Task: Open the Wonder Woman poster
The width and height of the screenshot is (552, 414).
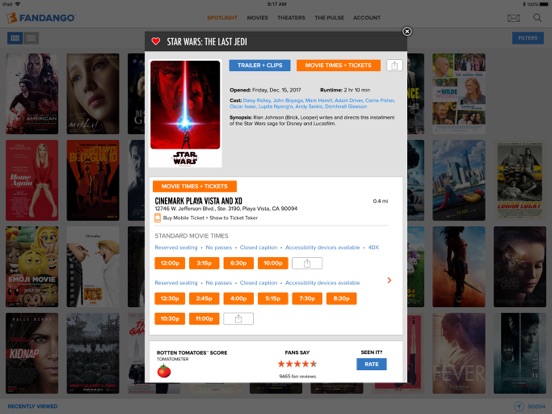Action: 459,267
